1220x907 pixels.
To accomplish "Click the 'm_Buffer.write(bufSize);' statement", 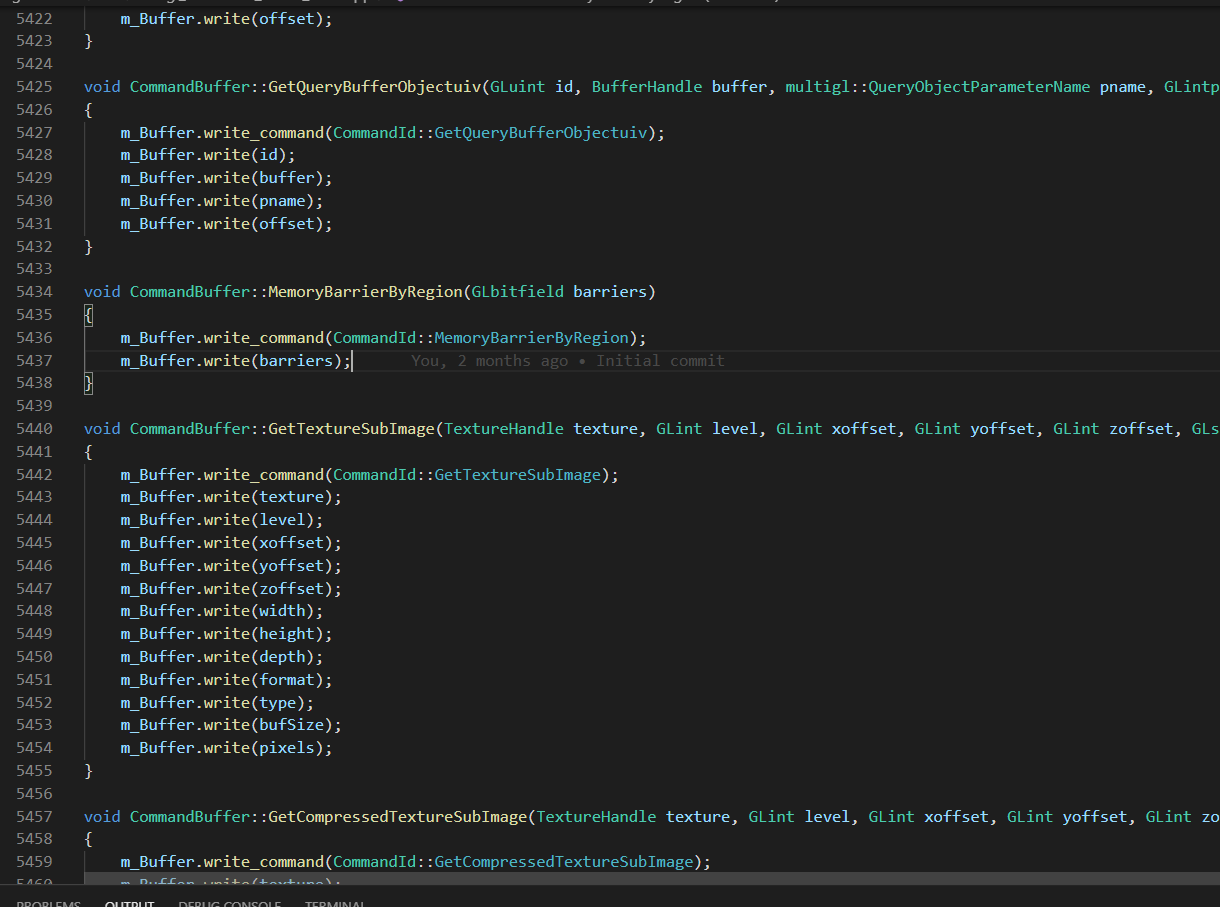I will 231,725.
